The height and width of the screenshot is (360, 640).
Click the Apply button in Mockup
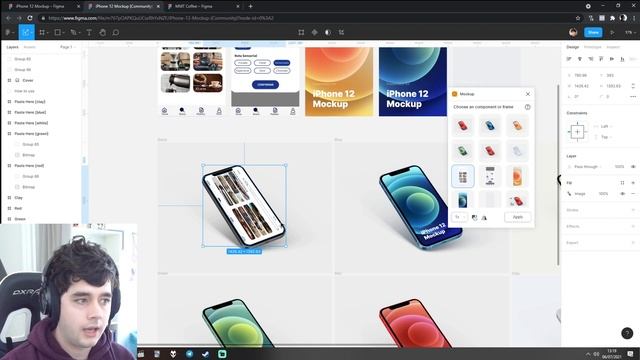coord(518,217)
